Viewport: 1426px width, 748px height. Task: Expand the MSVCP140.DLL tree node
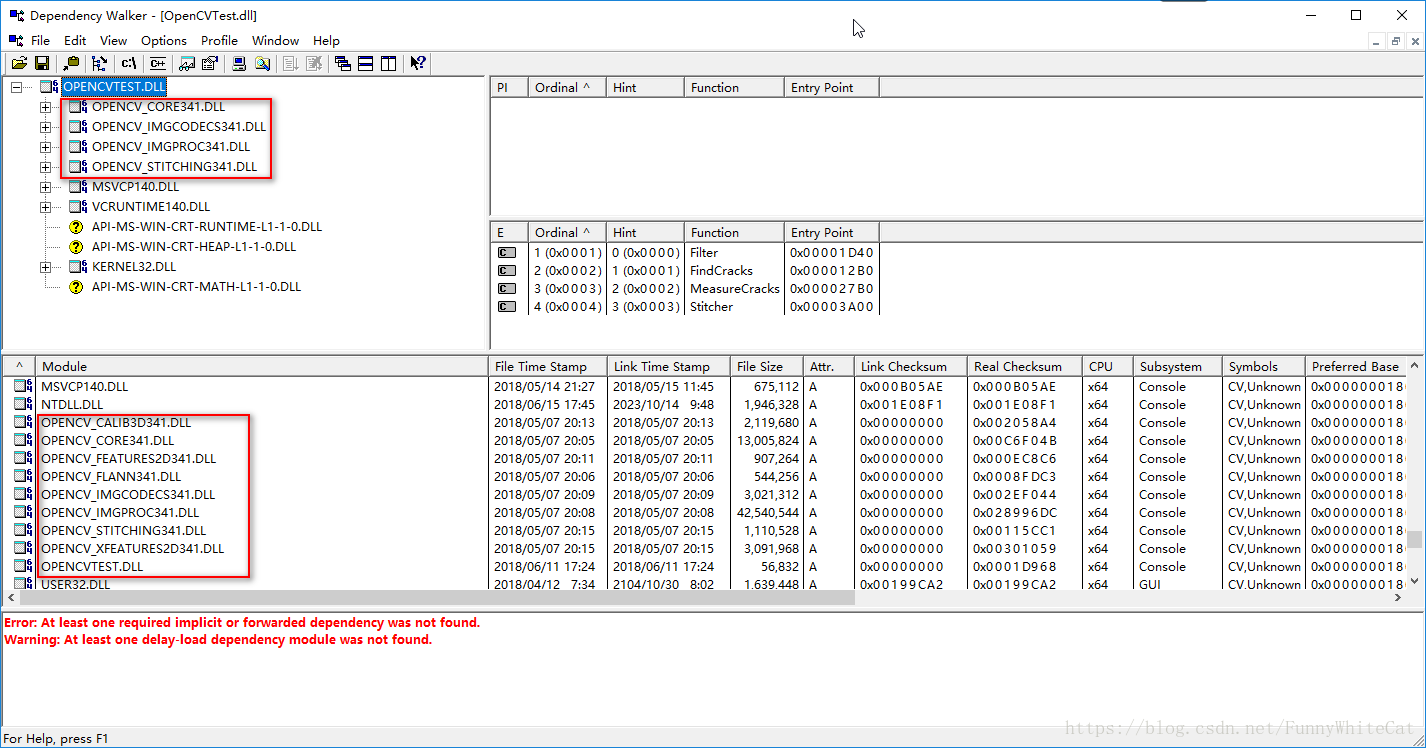[x=45, y=187]
